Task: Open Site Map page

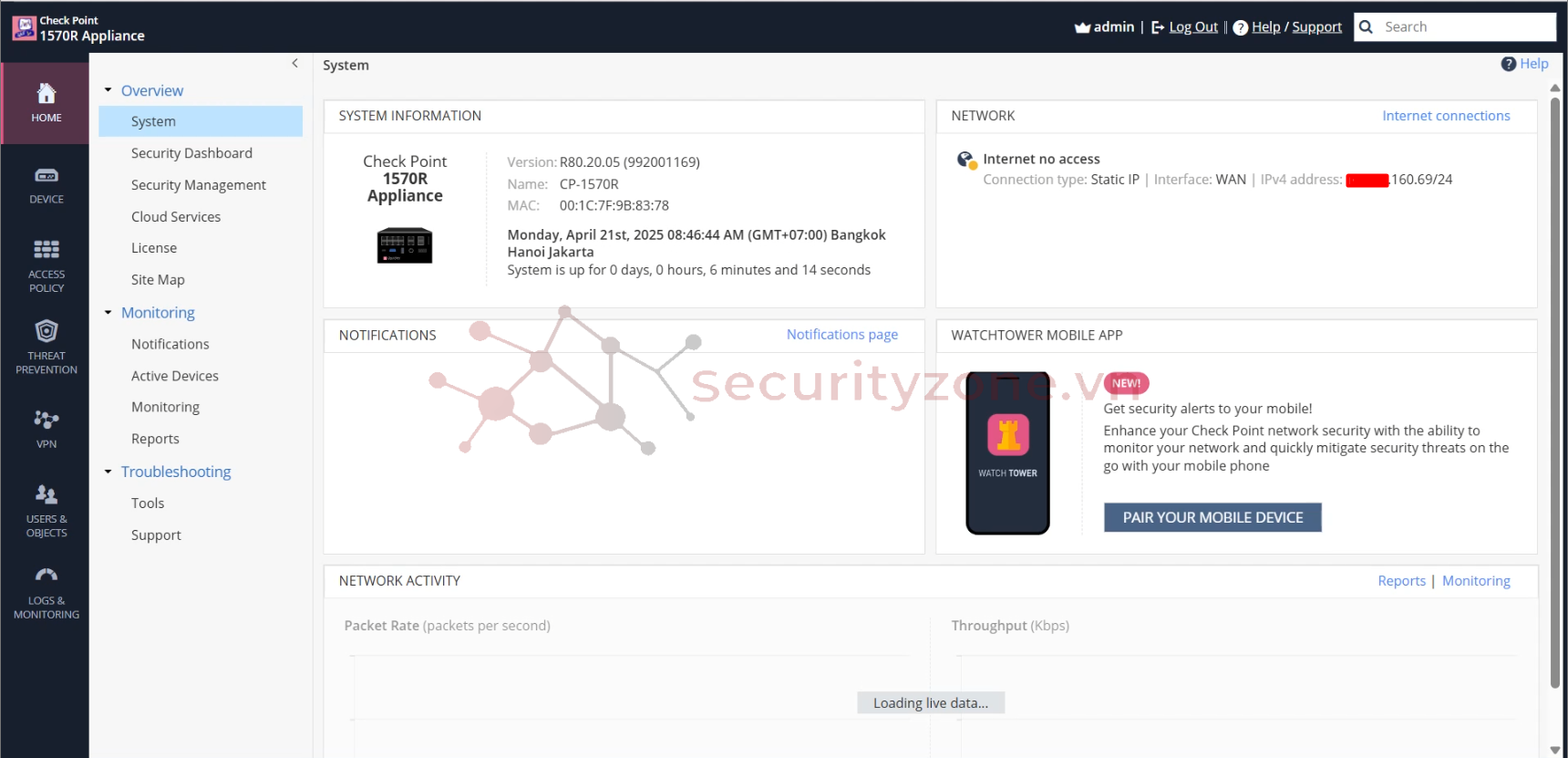Action: click(x=158, y=280)
